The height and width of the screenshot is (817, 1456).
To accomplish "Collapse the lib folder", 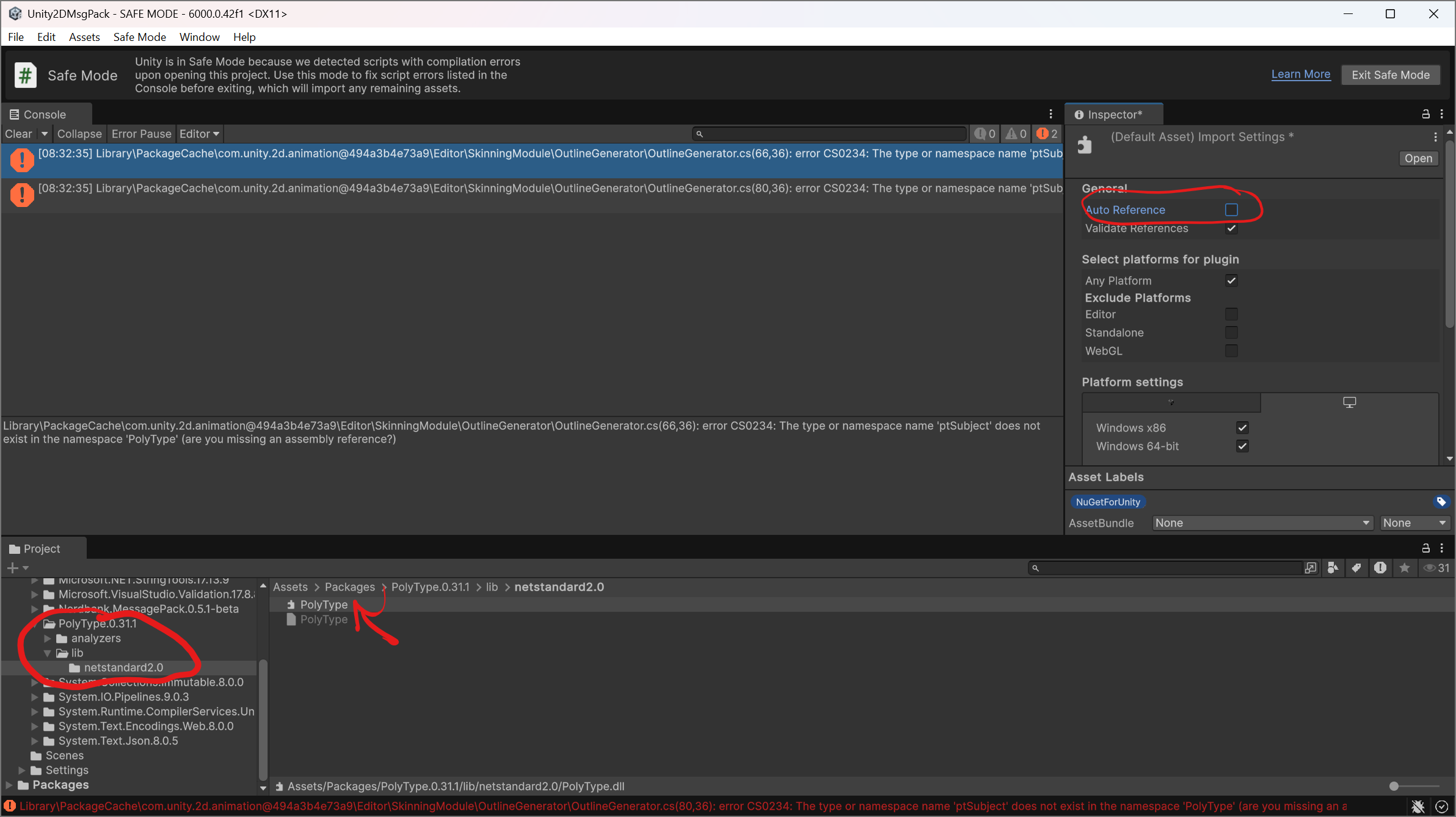I will [48, 653].
